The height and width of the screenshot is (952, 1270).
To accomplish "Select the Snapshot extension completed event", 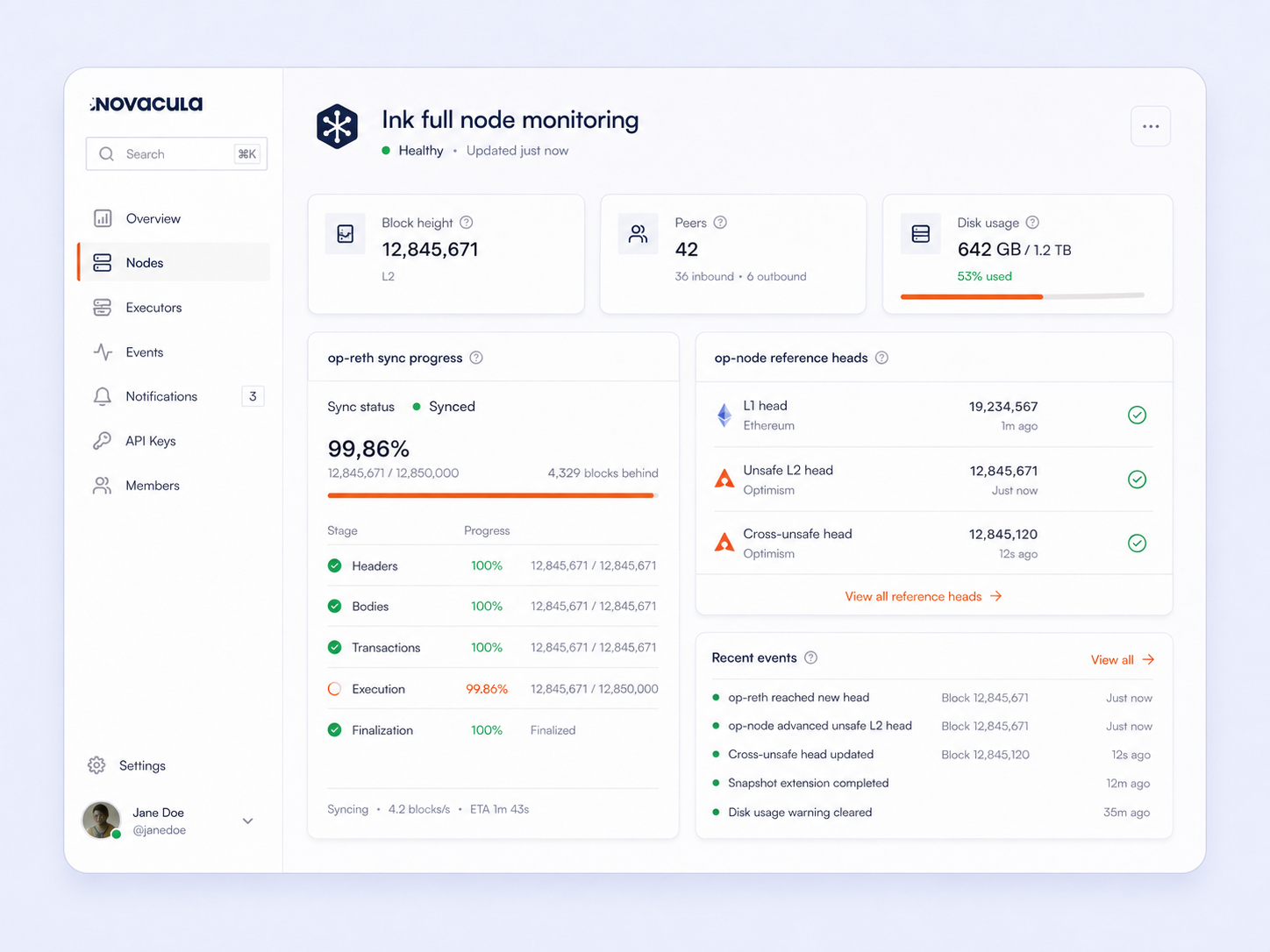I will click(931, 783).
